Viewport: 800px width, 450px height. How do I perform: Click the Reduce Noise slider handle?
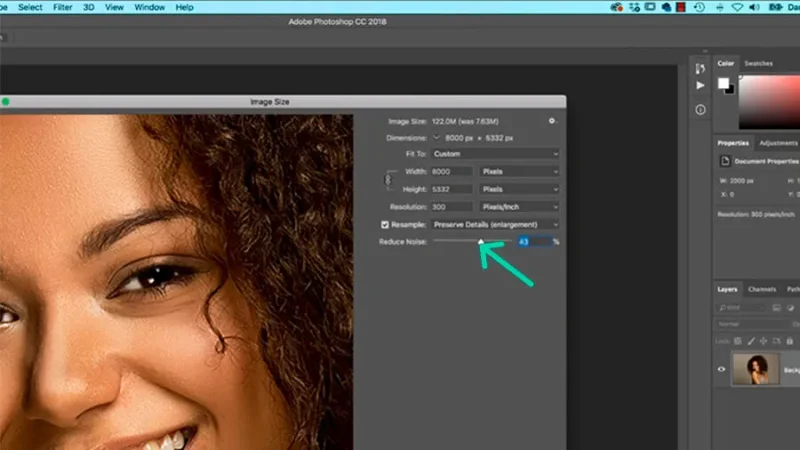(481, 241)
